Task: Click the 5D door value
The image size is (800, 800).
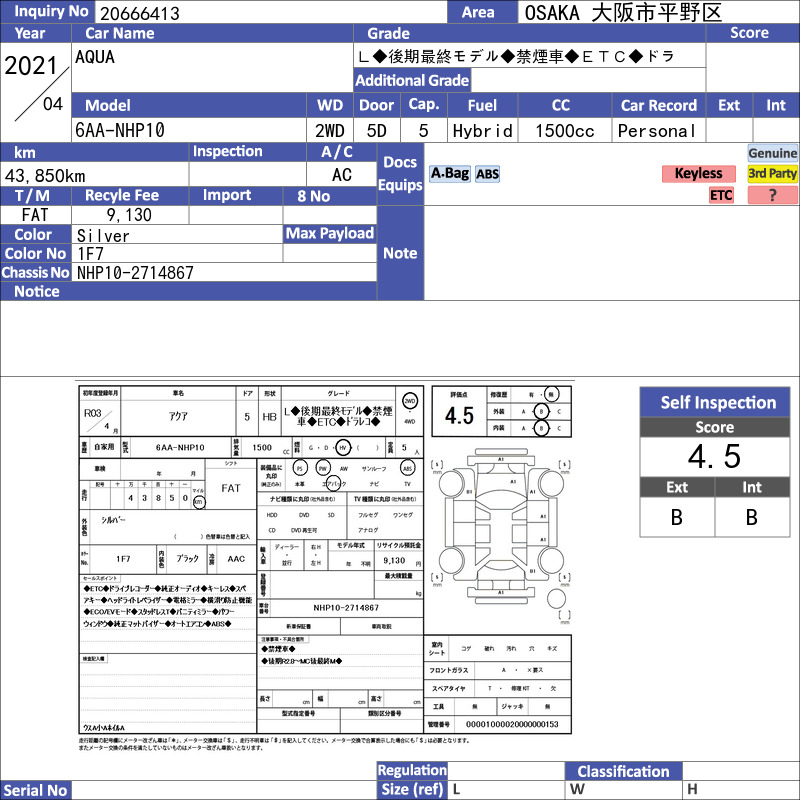Action: 377,131
